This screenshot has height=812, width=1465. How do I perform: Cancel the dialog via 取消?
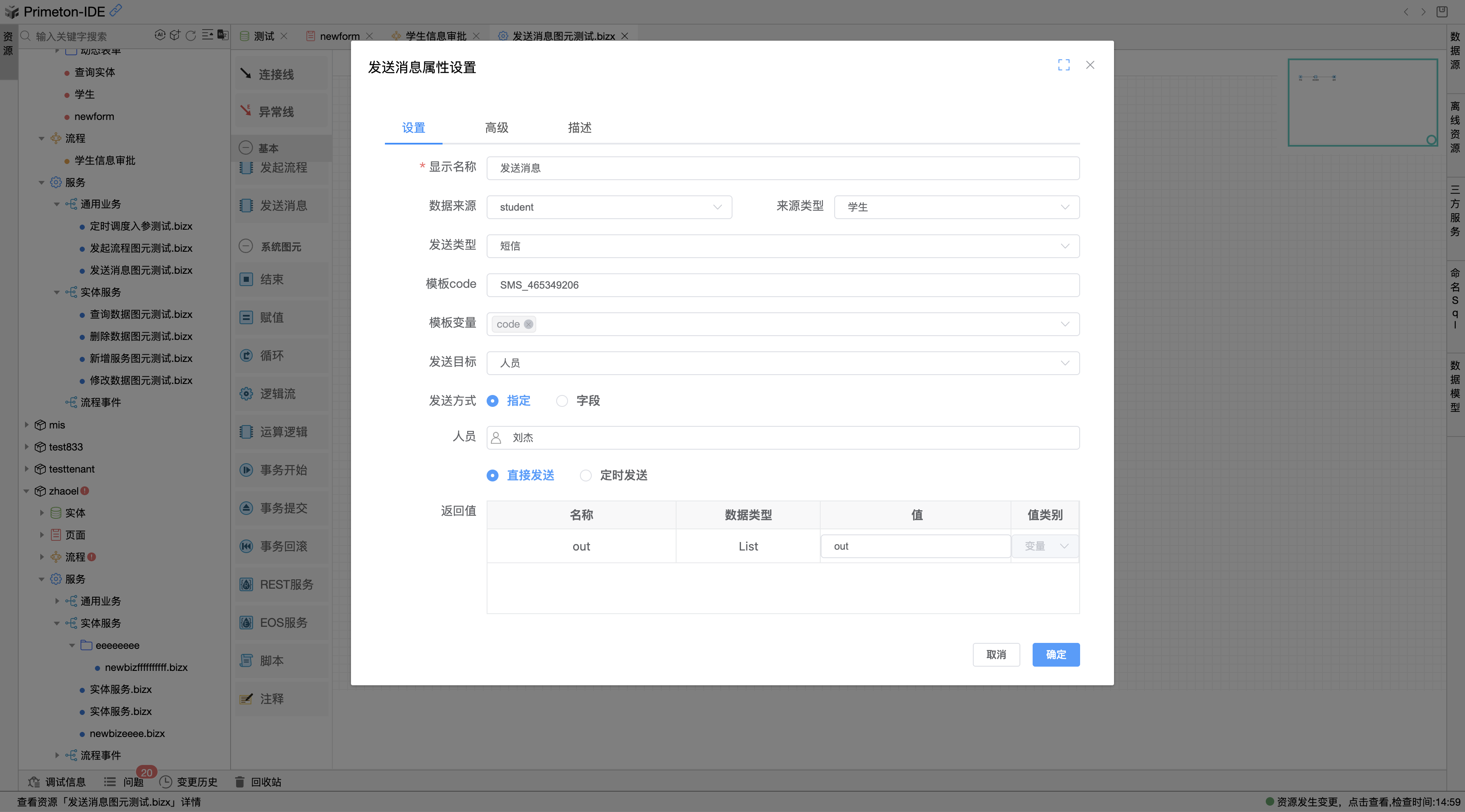[x=996, y=654]
